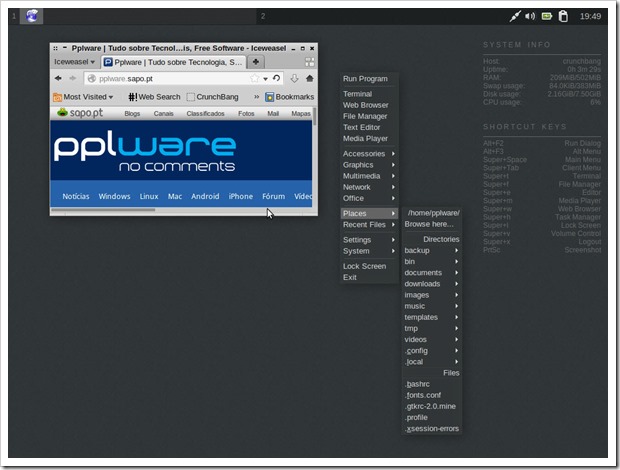The height and width of the screenshot is (470, 620).
Task: Expand the Settings submenu
Action: (369, 240)
